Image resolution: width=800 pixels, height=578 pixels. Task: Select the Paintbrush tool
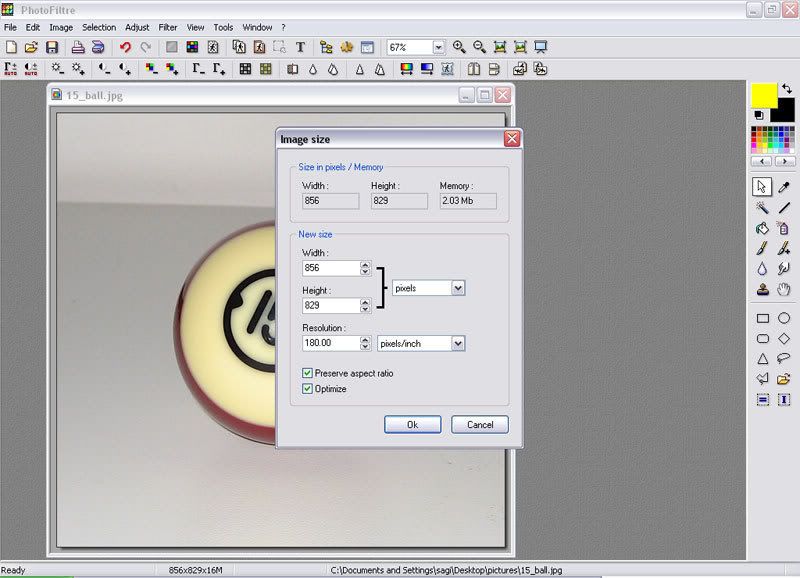(762, 248)
